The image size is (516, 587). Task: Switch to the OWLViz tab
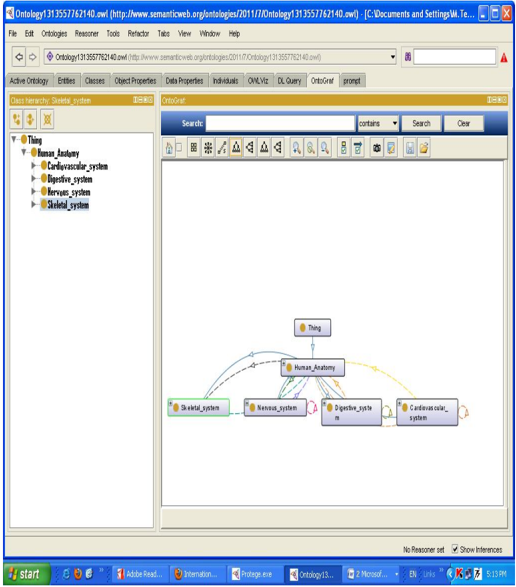(258, 80)
